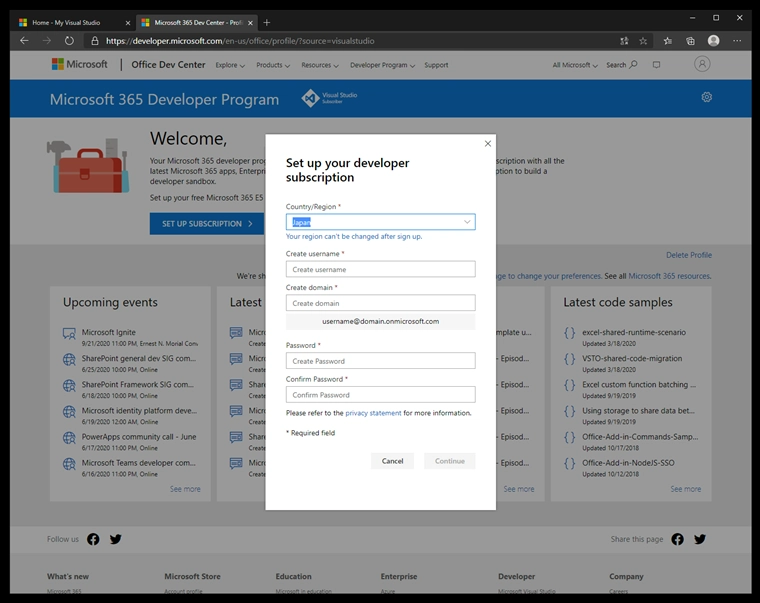Click the Search label in header
This screenshot has width=760, height=603.
(x=616, y=65)
